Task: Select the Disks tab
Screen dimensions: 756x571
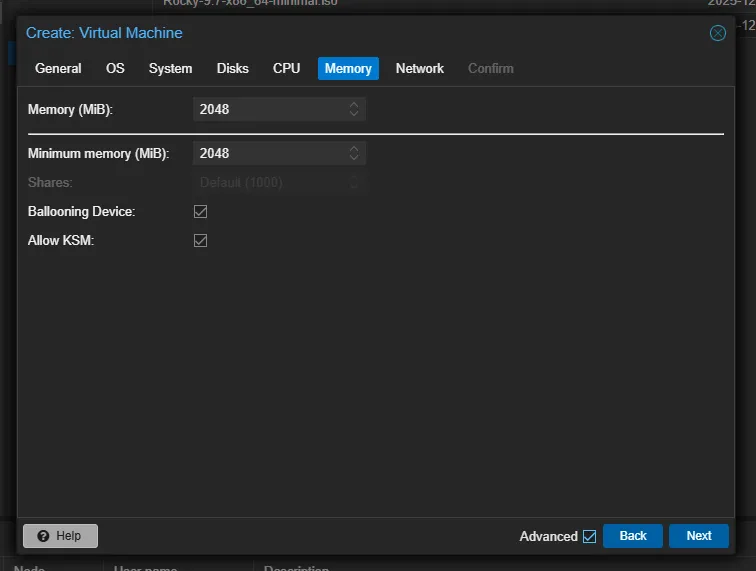Action: tap(232, 68)
